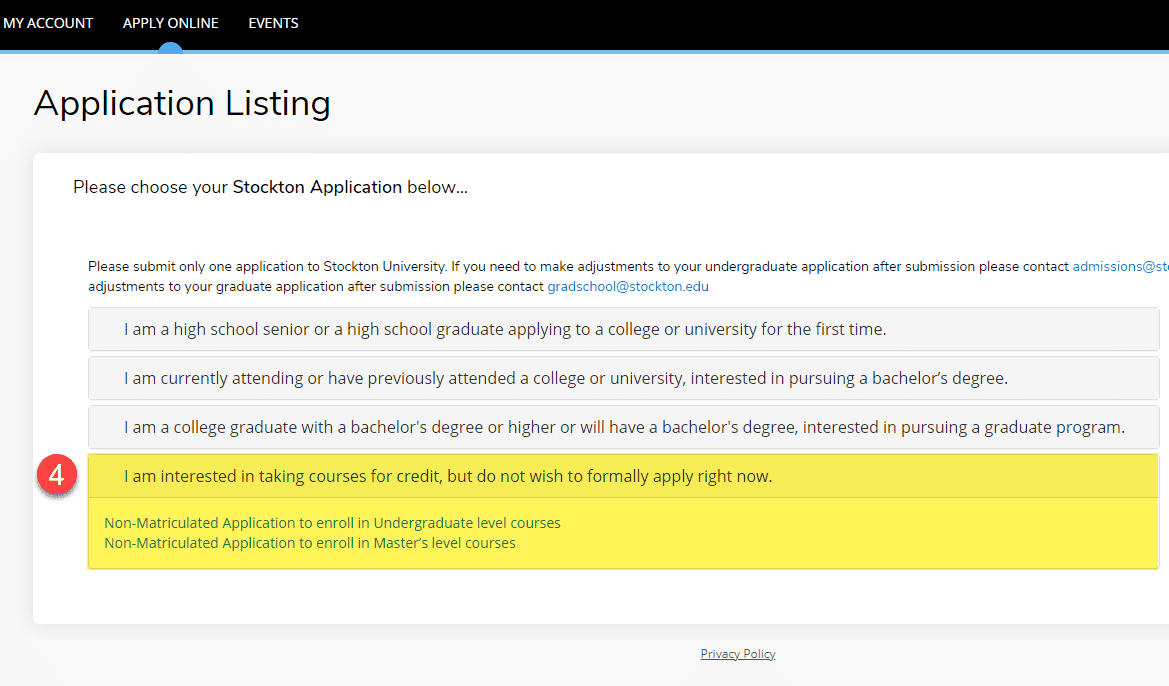
Task: Open the MY ACCOUNT menu item
Action: click(x=48, y=23)
